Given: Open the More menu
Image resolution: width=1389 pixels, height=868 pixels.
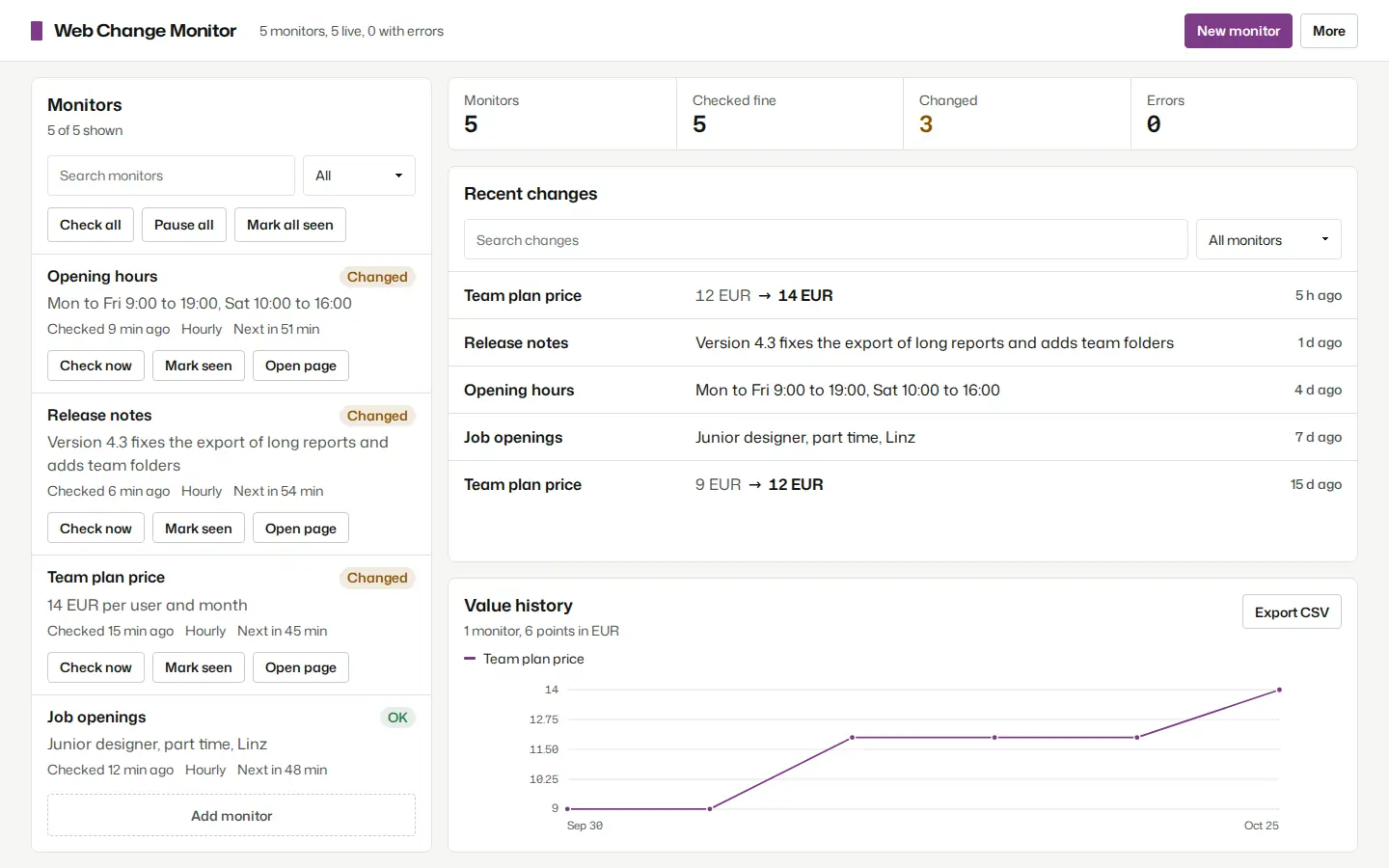Looking at the screenshot, I should click(x=1328, y=31).
